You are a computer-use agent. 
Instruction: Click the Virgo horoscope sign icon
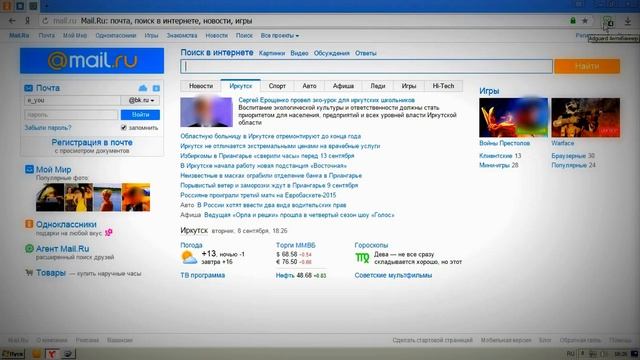(x=362, y=258)
